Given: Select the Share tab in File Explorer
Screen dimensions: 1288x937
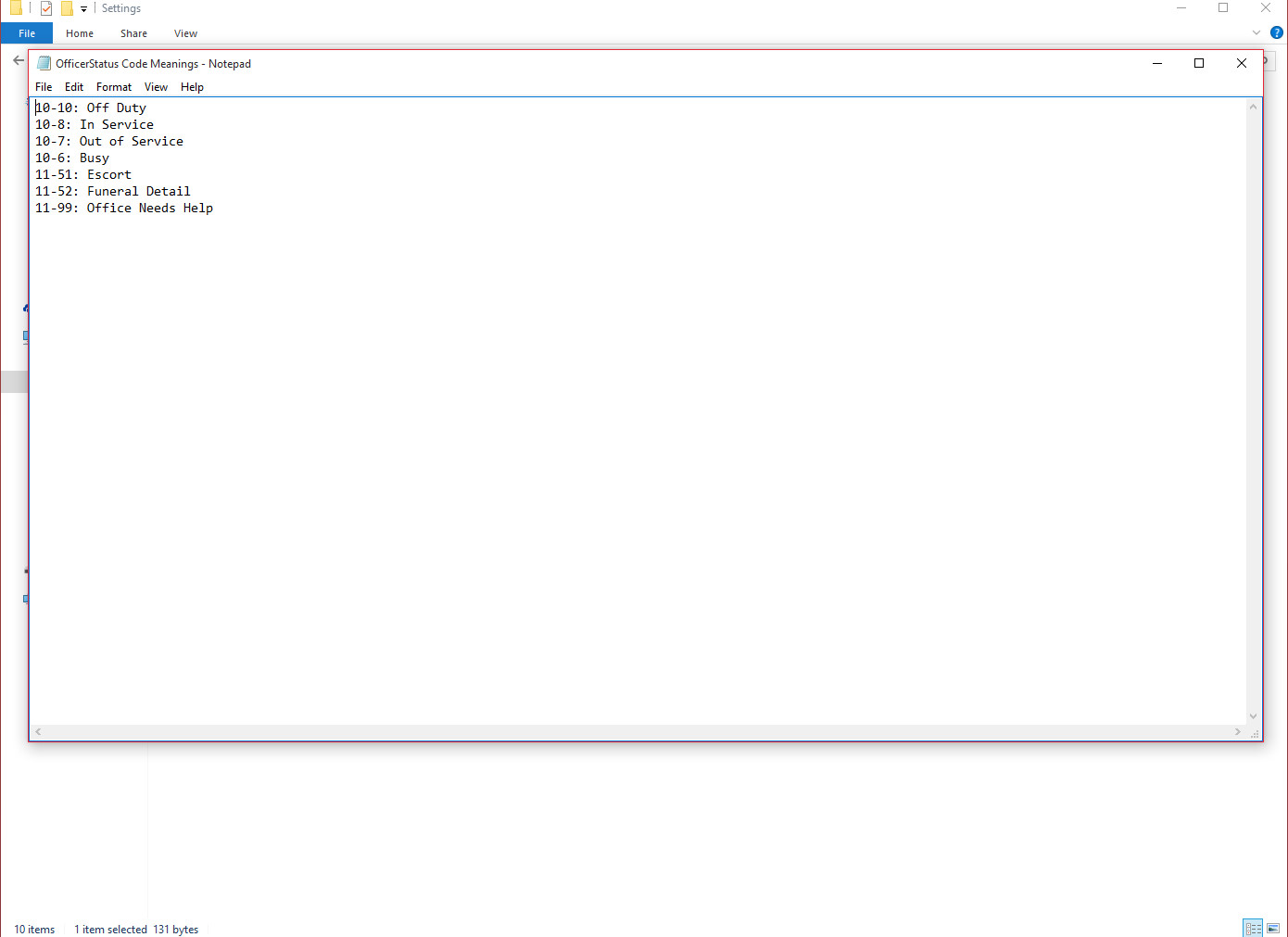Looking at the screenshot, I should tap(133, 33).
